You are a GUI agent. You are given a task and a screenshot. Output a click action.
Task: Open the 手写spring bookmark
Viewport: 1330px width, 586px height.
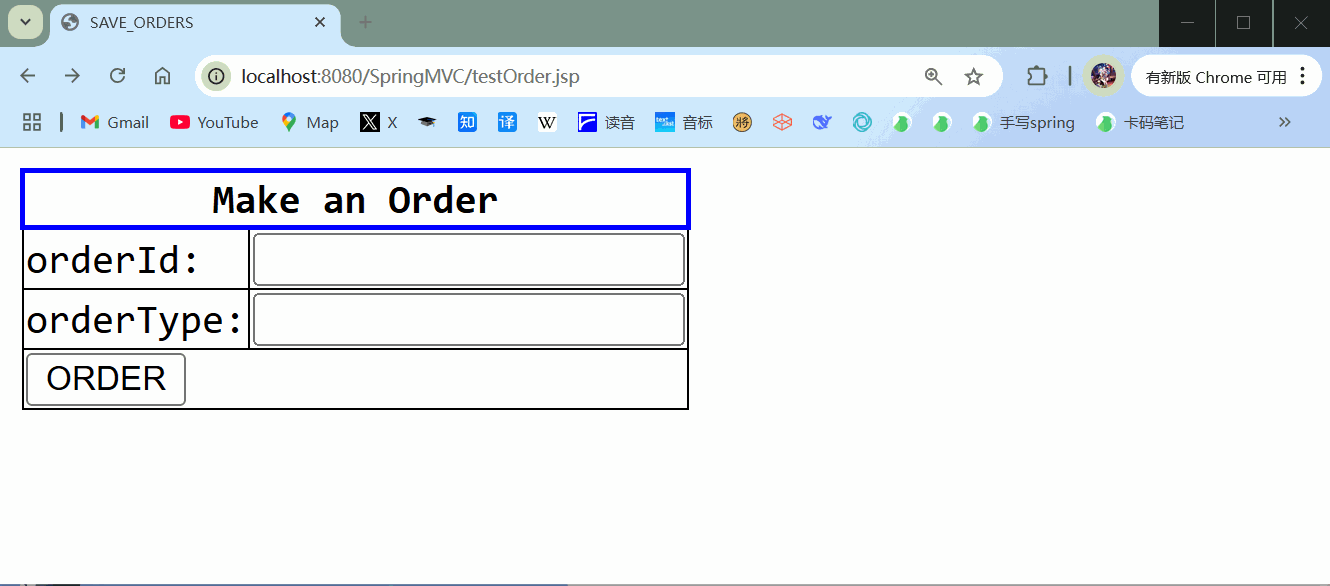point(1023,122)
